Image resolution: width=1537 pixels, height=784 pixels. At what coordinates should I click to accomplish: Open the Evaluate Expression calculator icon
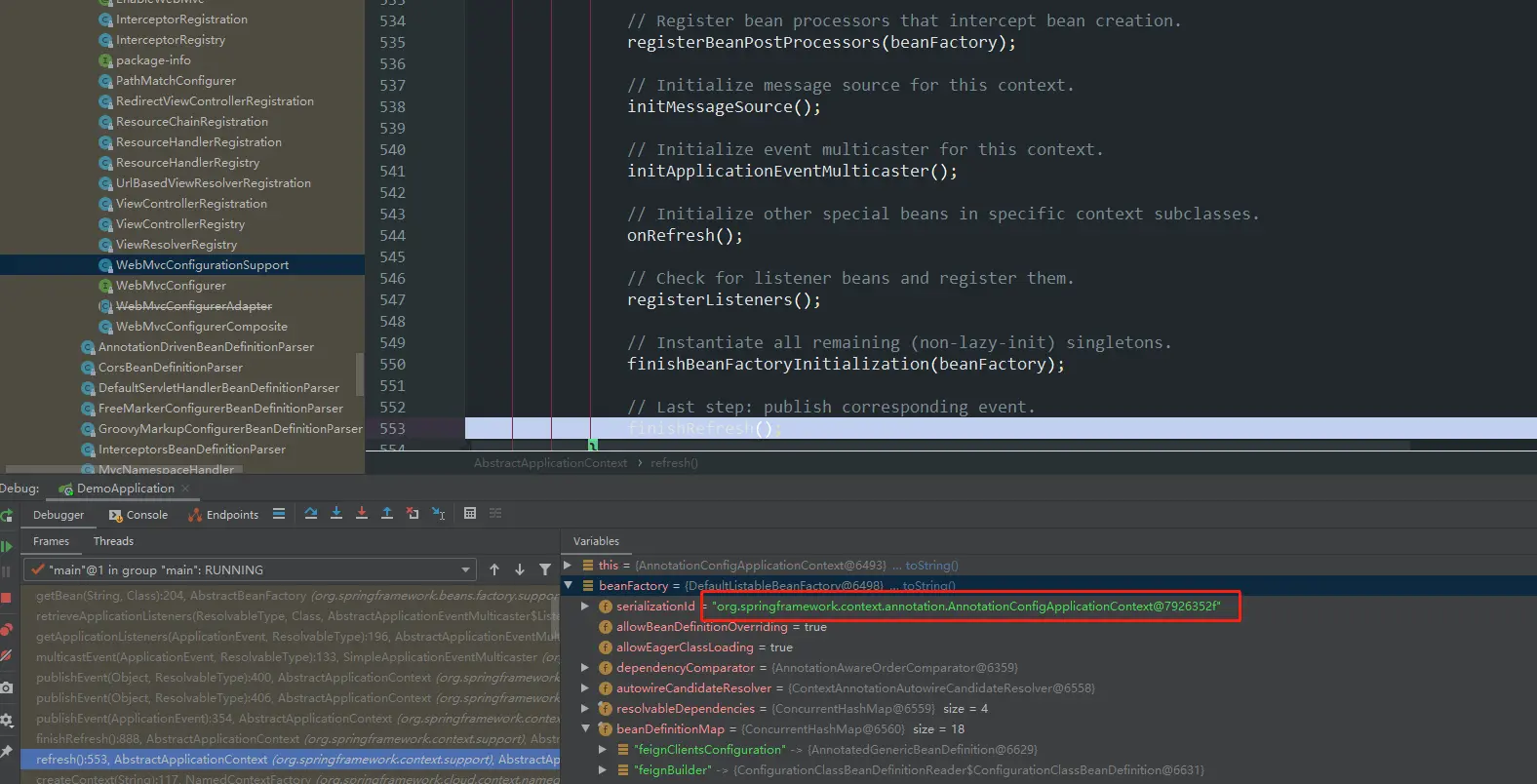point(470,513)
